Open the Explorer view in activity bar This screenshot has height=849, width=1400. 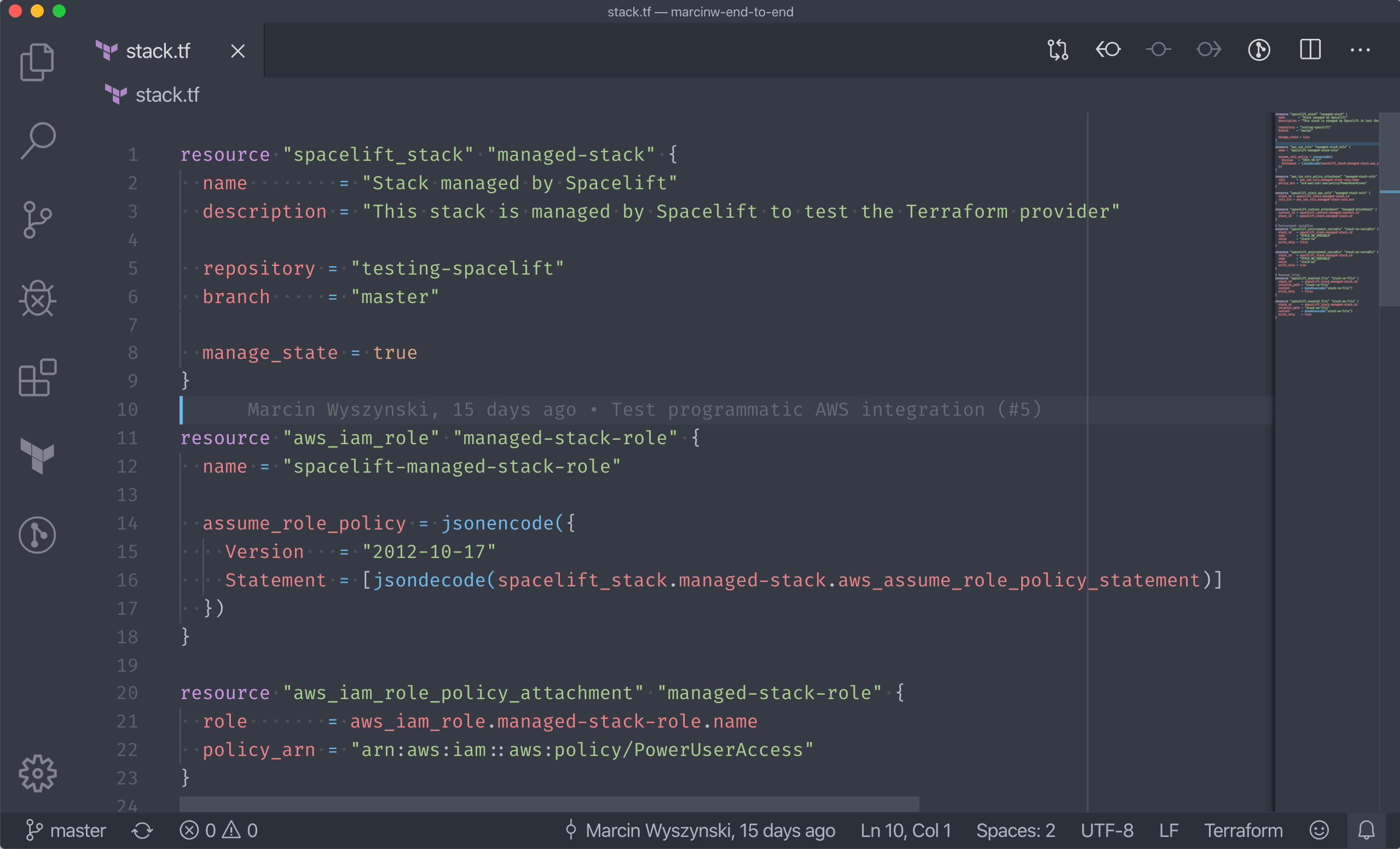(x=38, y=62)
